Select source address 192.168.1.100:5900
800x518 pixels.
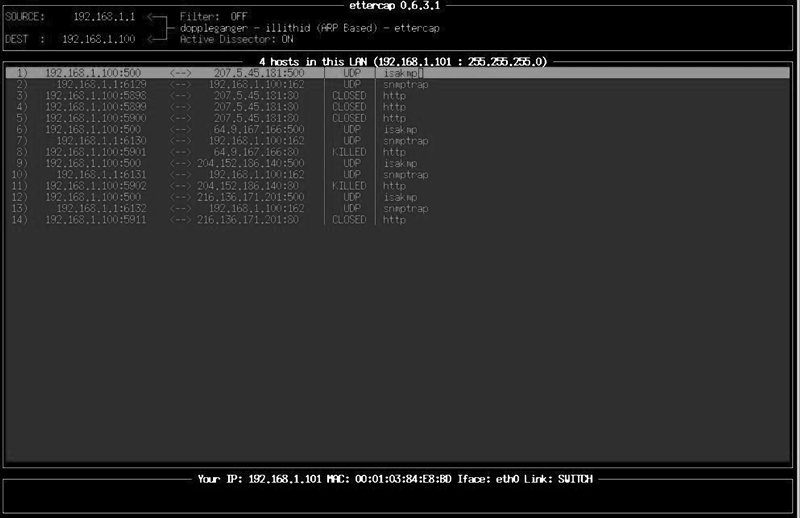click(x=96, y=118)
